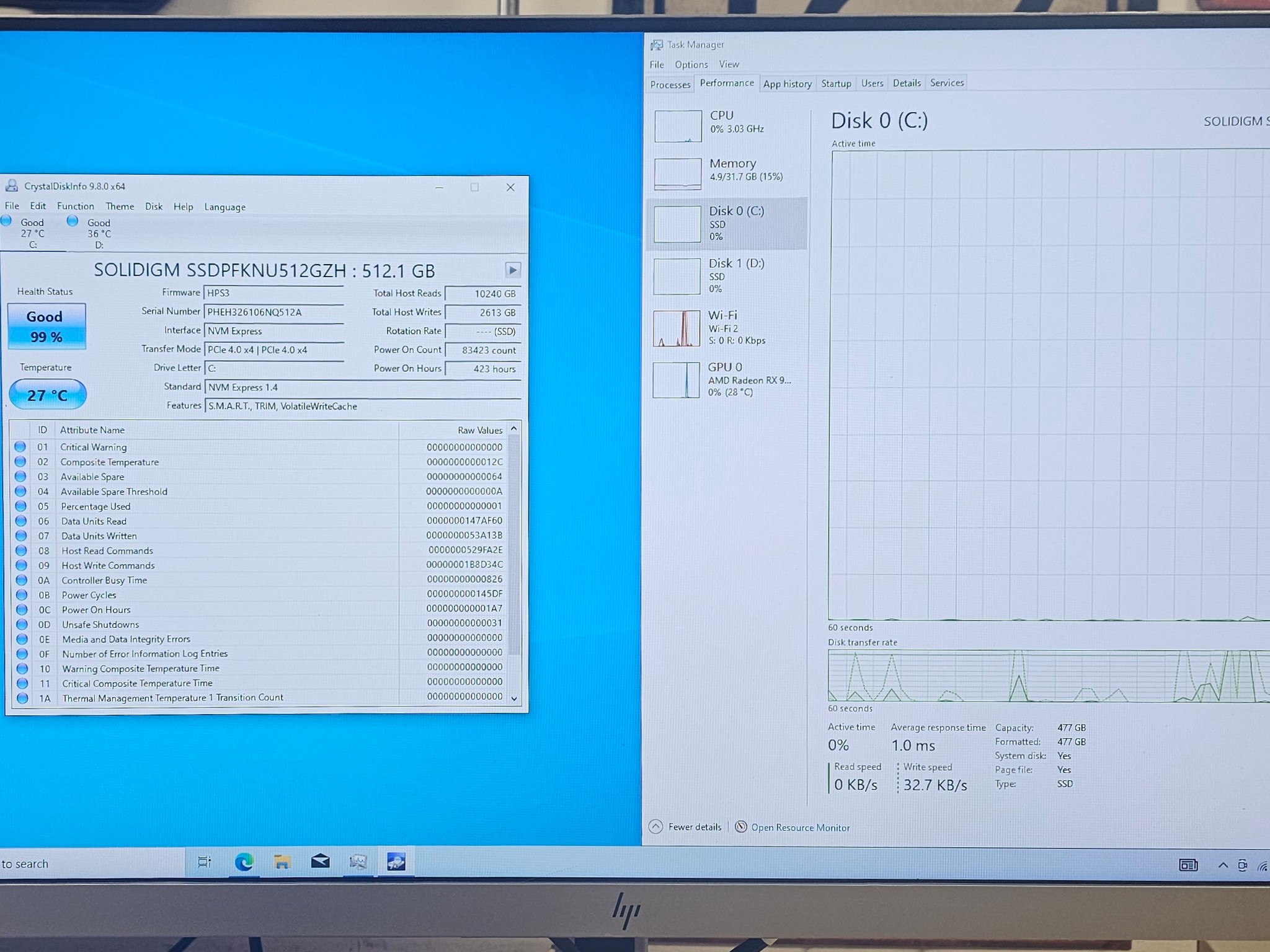Open the Mail app taskbar icon

point(320,862)
